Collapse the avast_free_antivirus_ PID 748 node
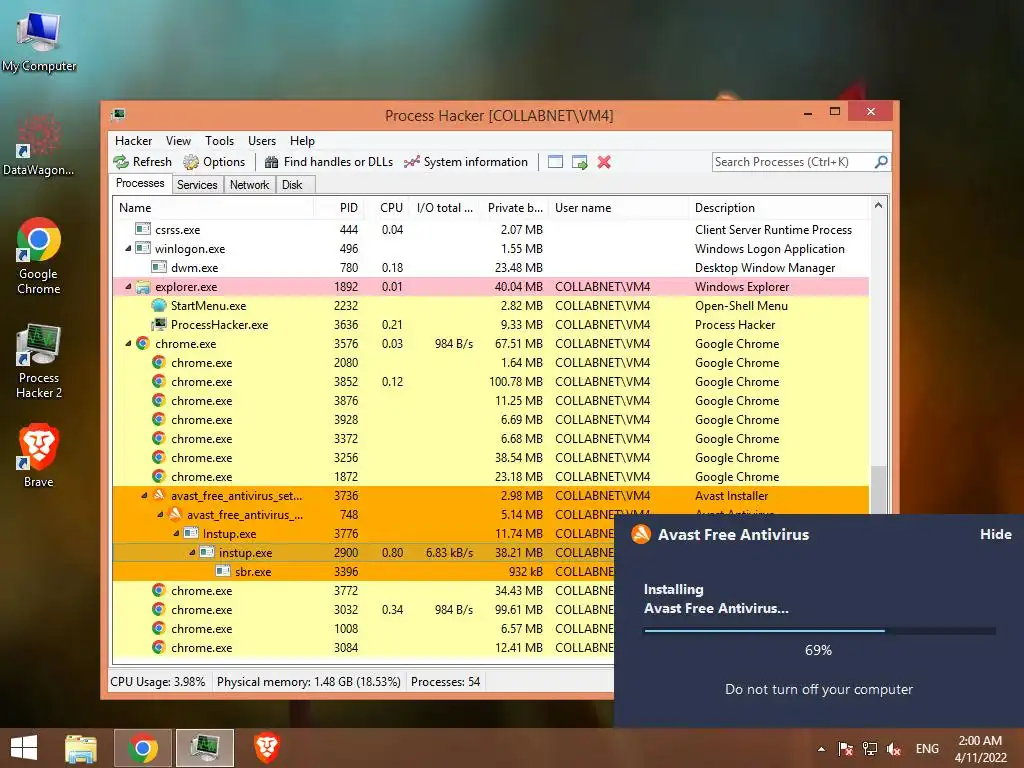 [160, 515]
